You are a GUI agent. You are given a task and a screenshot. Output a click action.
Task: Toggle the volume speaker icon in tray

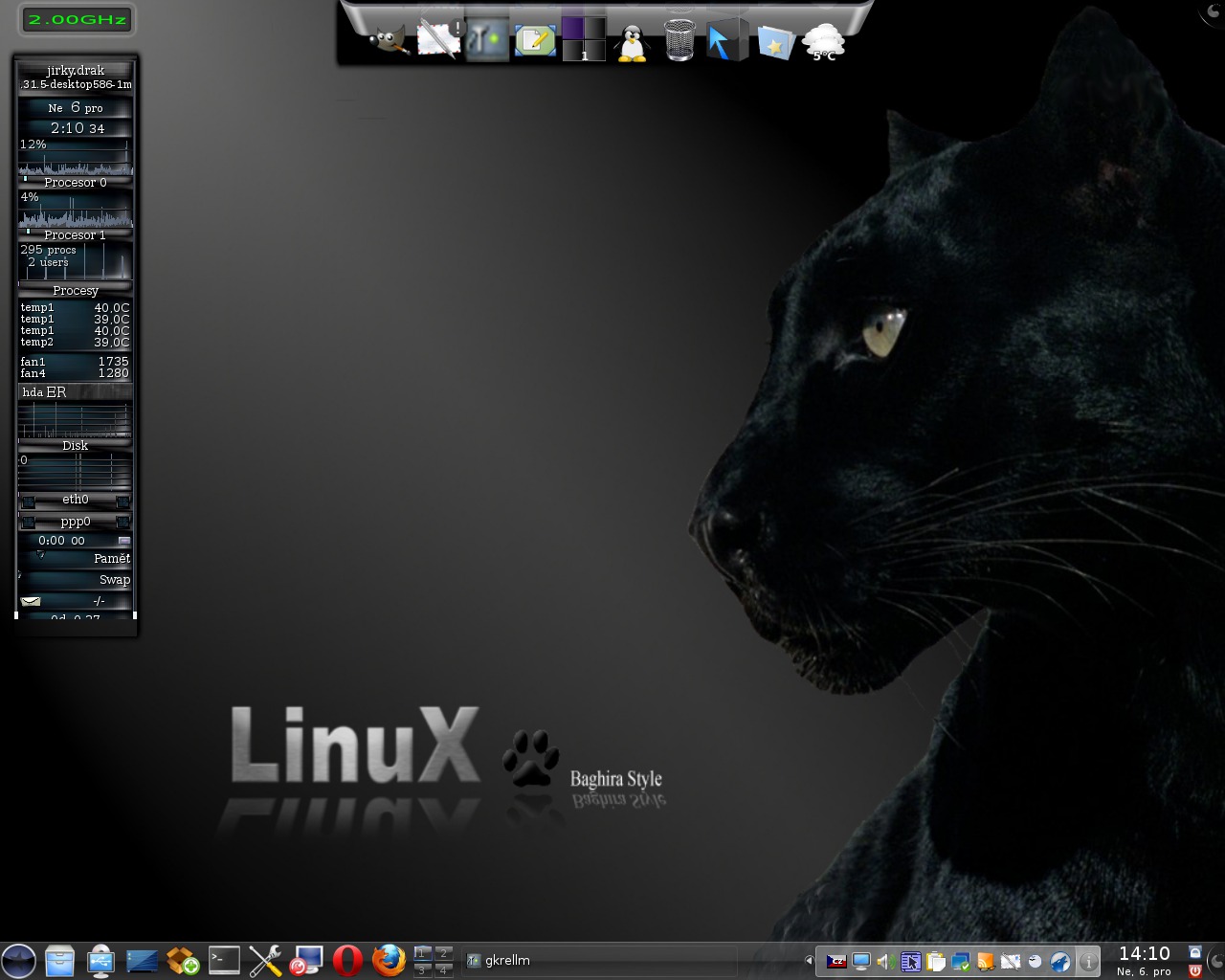click(x=885, y=962)
